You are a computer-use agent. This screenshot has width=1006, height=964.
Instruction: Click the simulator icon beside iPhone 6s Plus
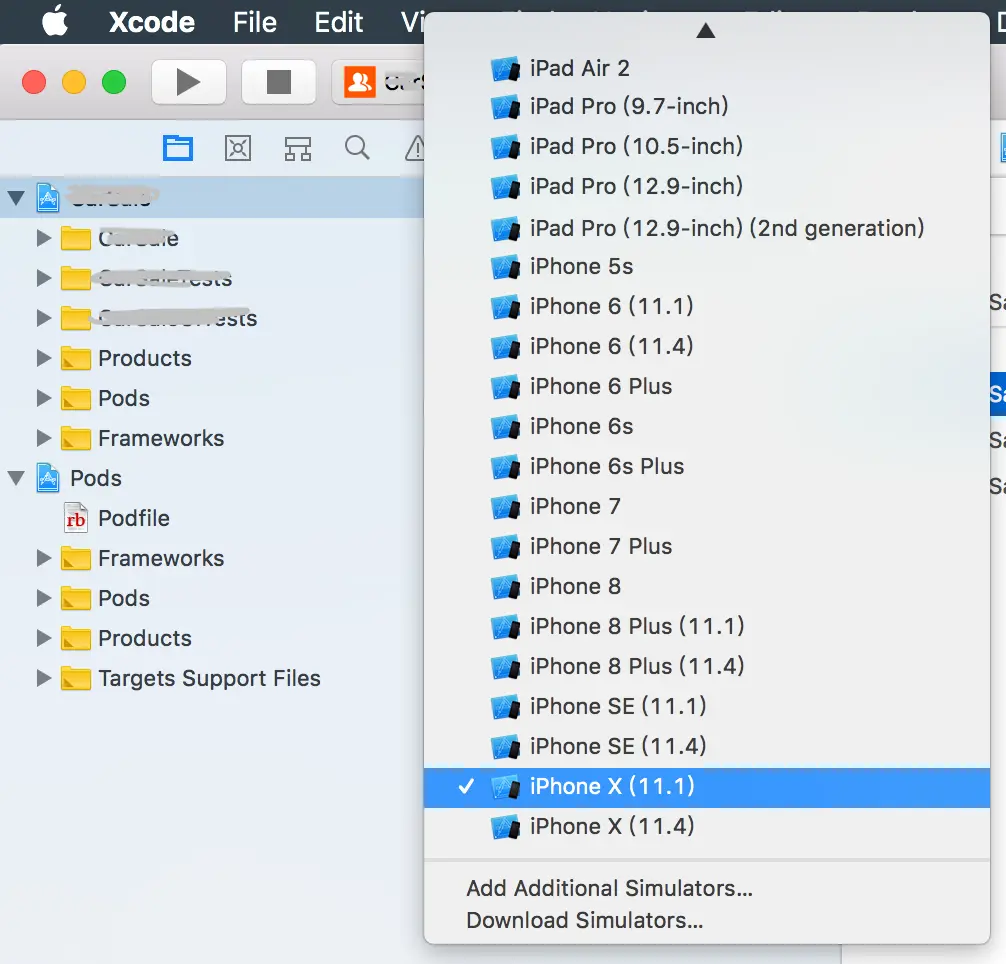(506, 467)
